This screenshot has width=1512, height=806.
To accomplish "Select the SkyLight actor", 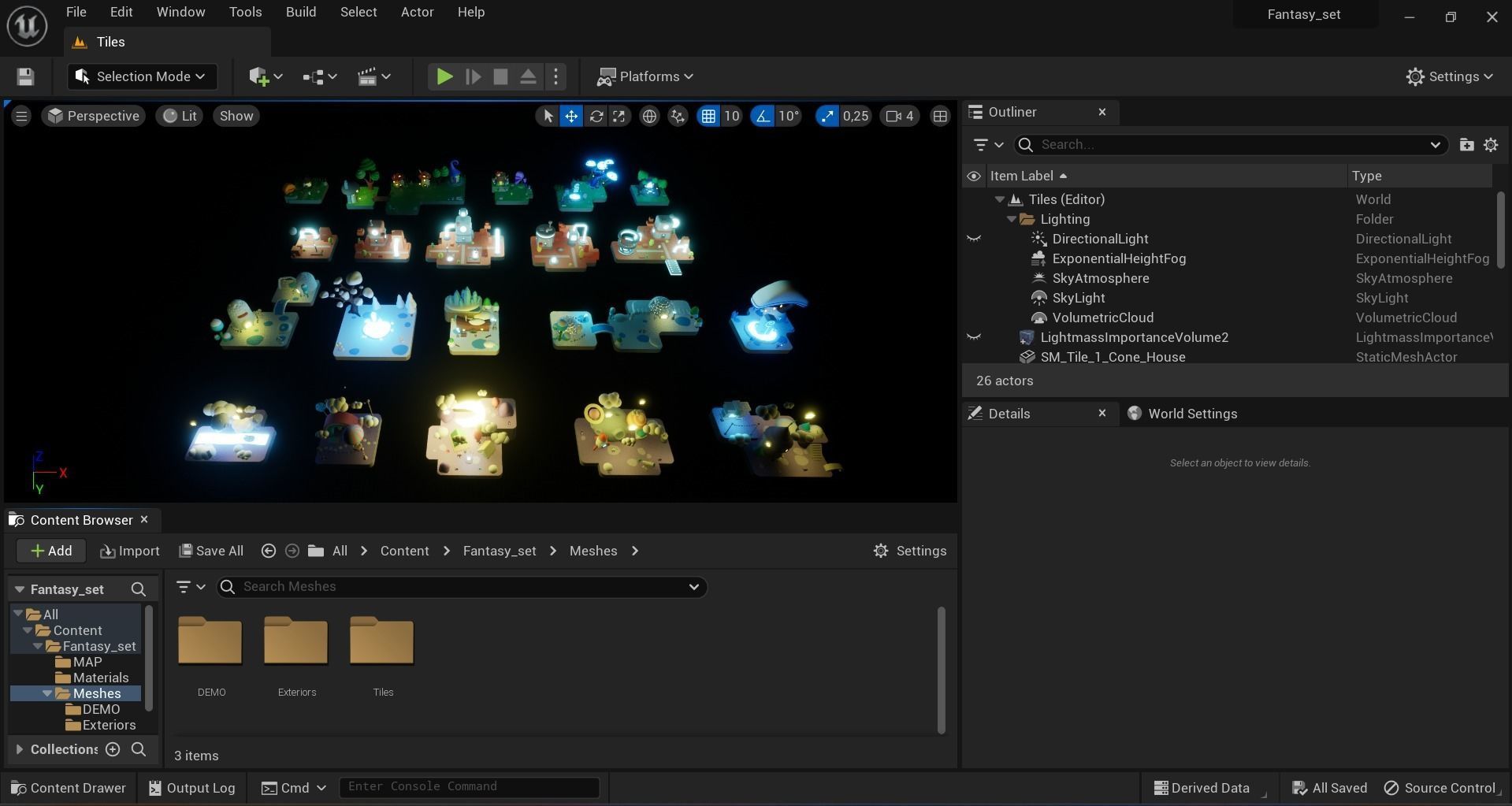I will [x=1079, y=298].
